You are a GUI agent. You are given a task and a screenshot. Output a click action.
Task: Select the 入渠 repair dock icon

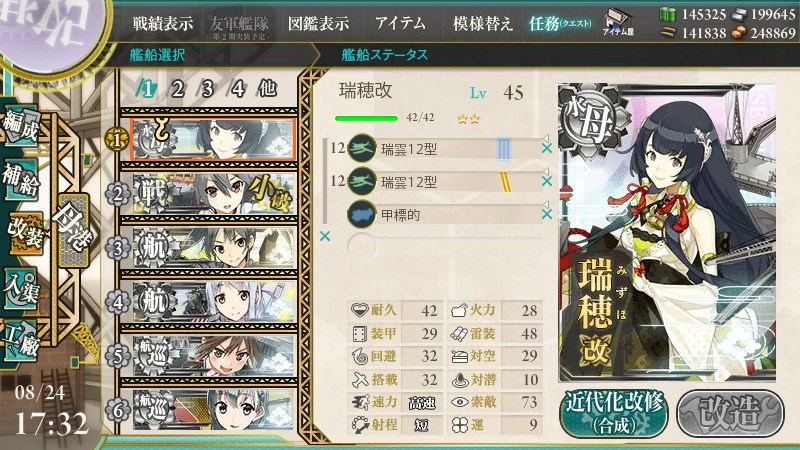pyautogui.click(x=20, y=290)
